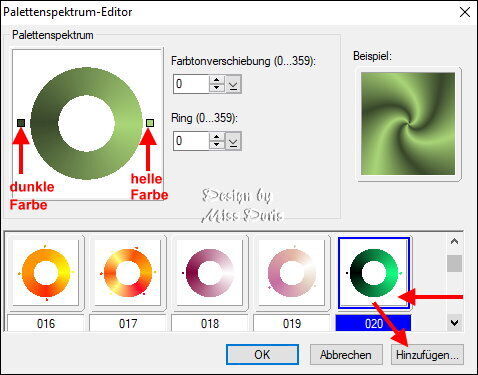
Task: Cancel with the Abbrechen button
Action: [346, 354]
